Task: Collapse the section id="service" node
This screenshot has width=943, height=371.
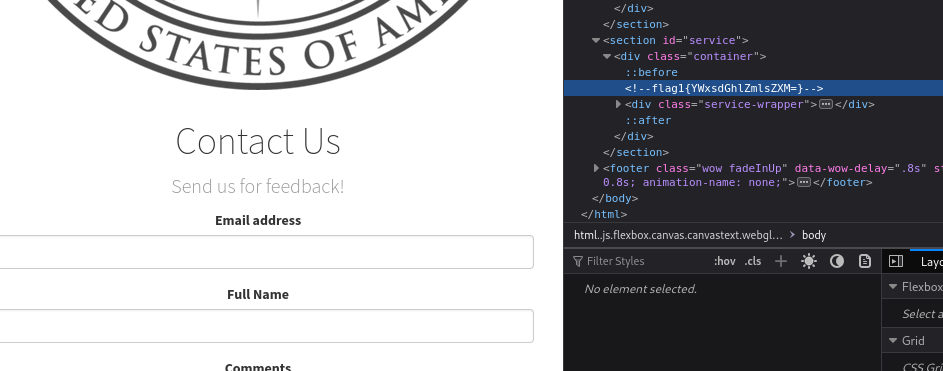Action: click(596, 40)
